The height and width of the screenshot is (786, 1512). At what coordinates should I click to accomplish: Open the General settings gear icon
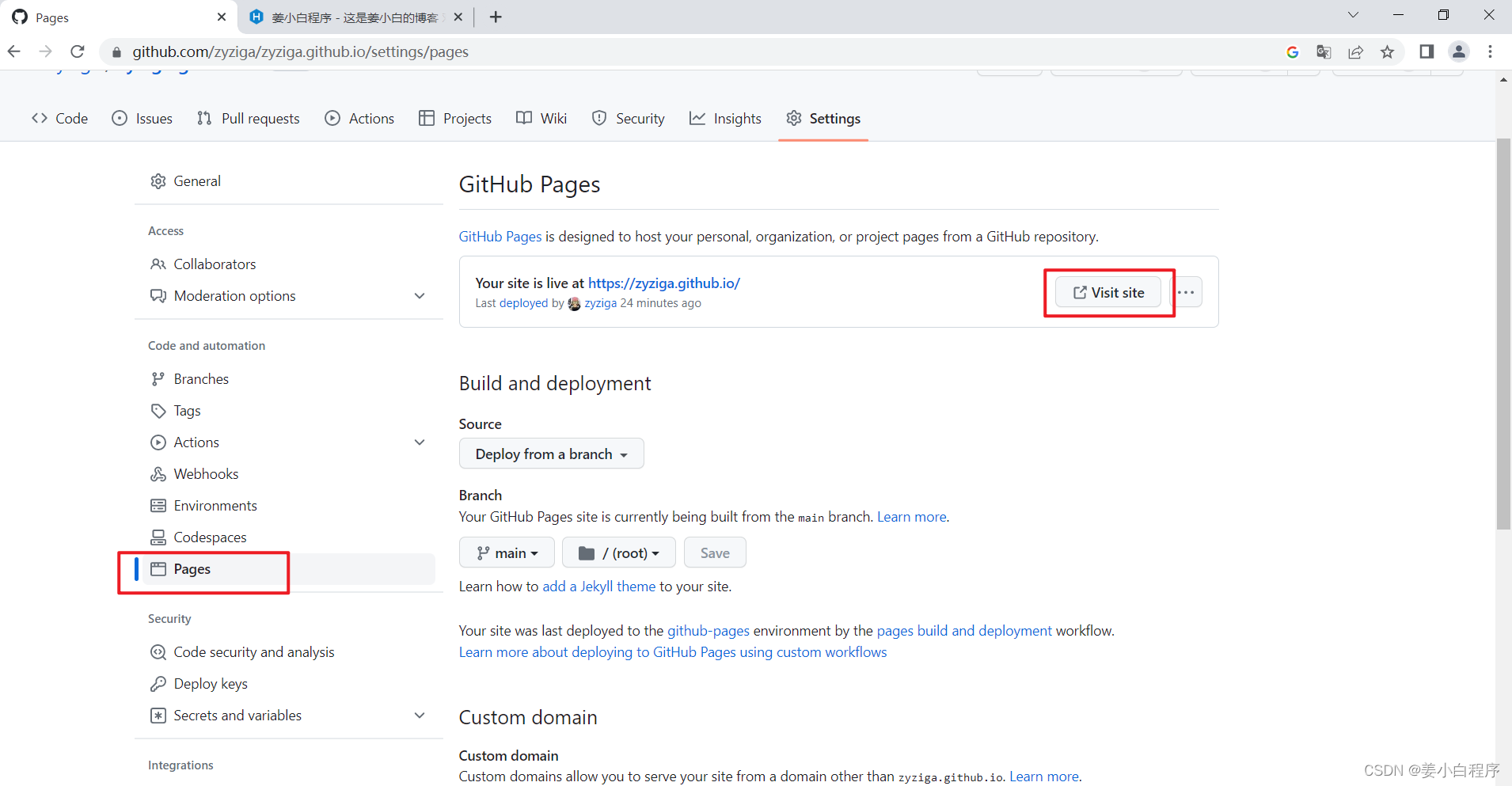(158, 180)
